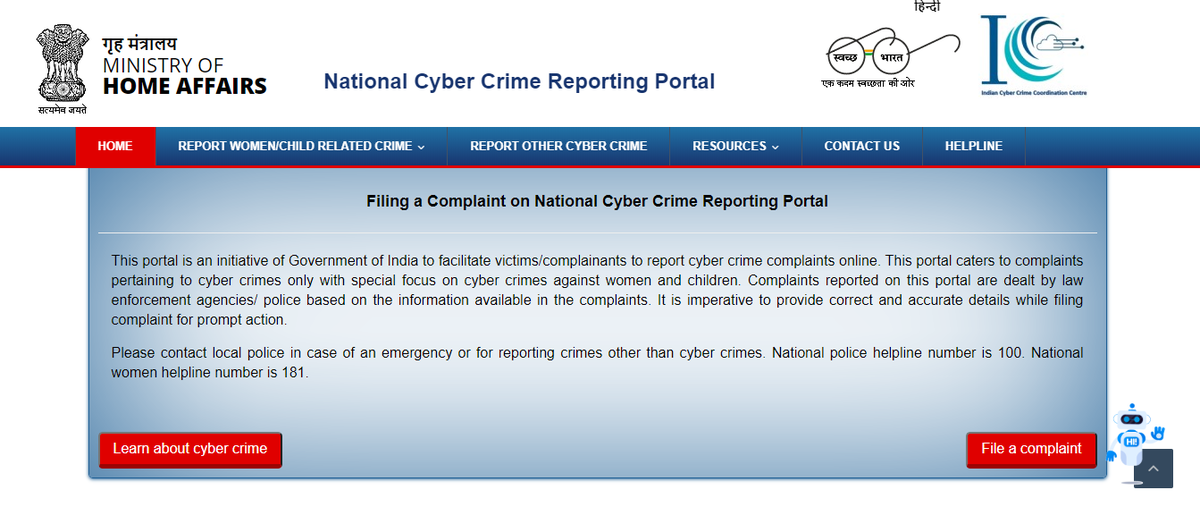Click the scroll-to-top arrow button

tap(1153, 468)
